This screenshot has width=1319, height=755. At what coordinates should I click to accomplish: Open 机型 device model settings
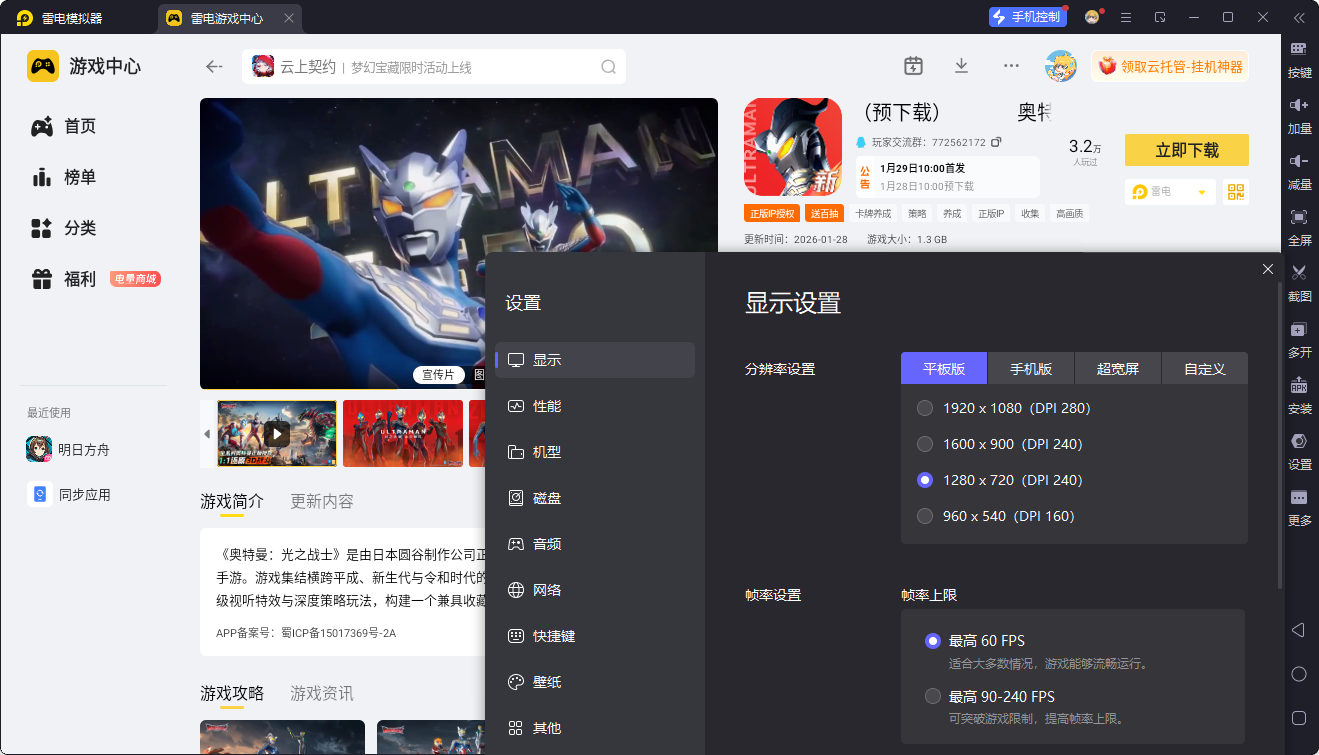point(595,452)
